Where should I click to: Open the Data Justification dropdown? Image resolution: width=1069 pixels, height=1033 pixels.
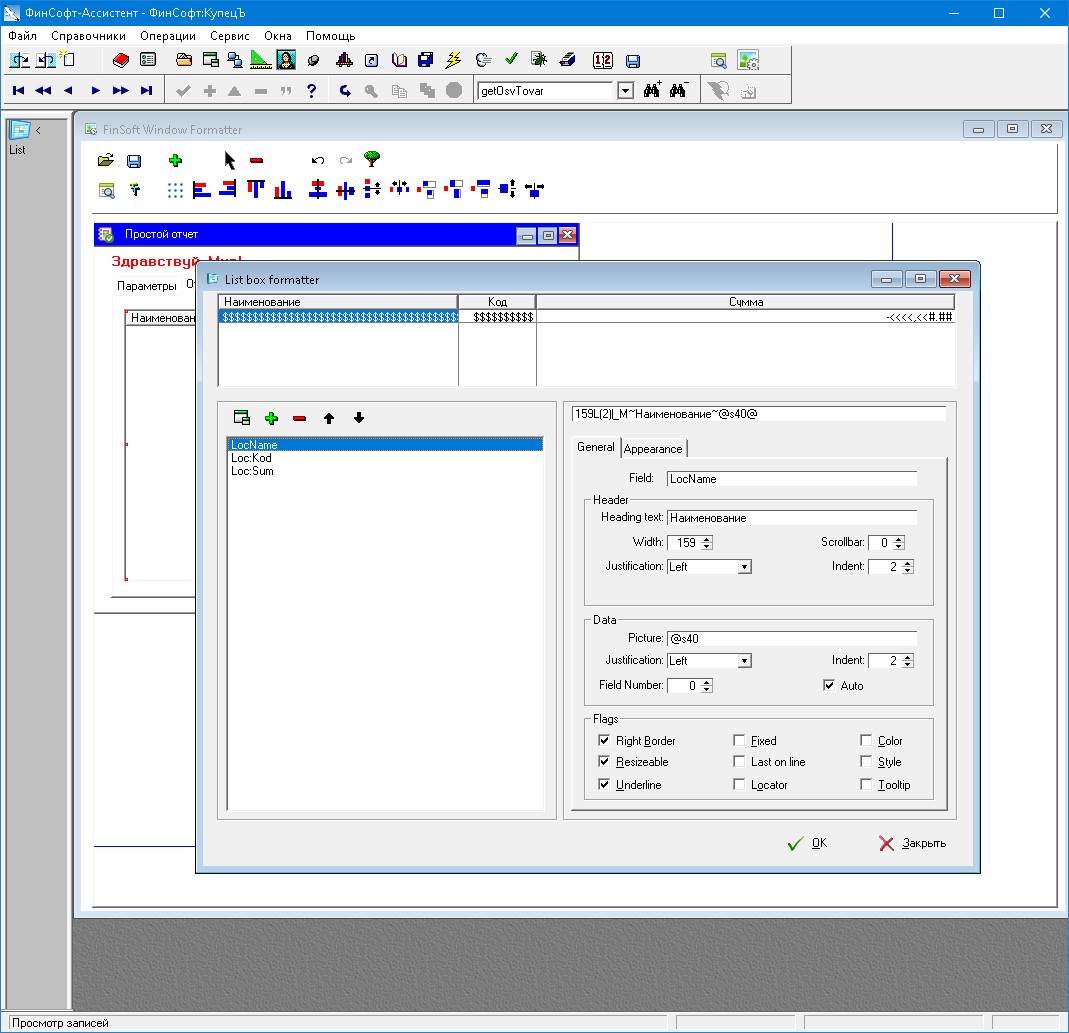pyautogui.click(x=744, y=661)
